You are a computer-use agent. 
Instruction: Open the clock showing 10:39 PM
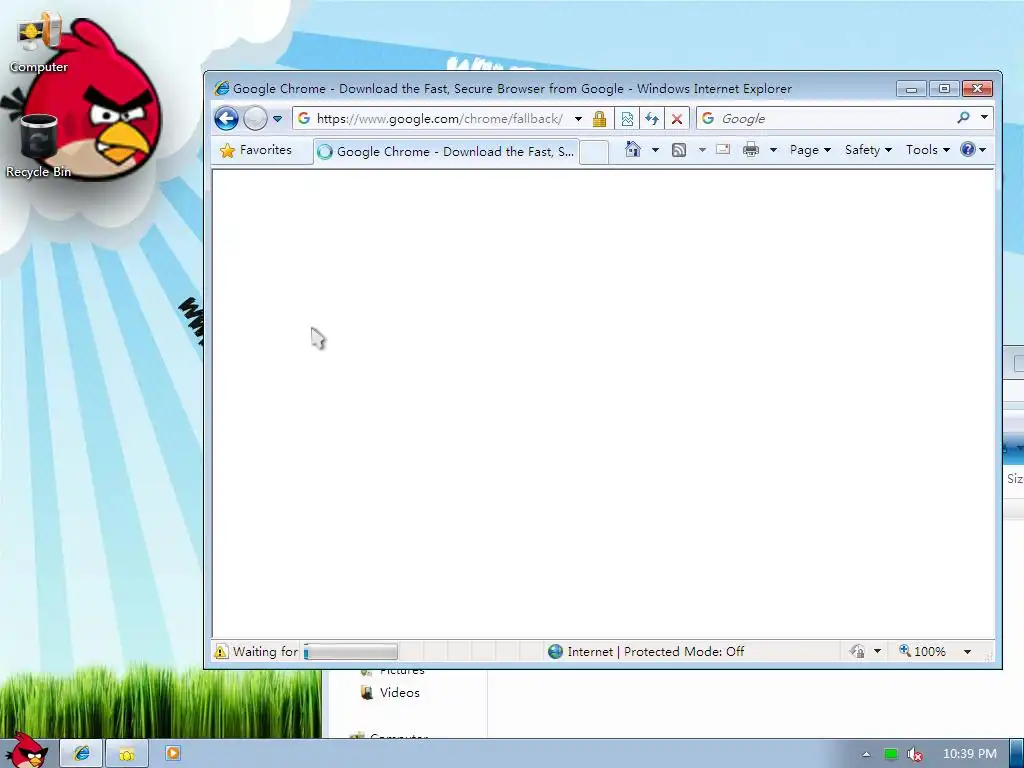[970, 754]
